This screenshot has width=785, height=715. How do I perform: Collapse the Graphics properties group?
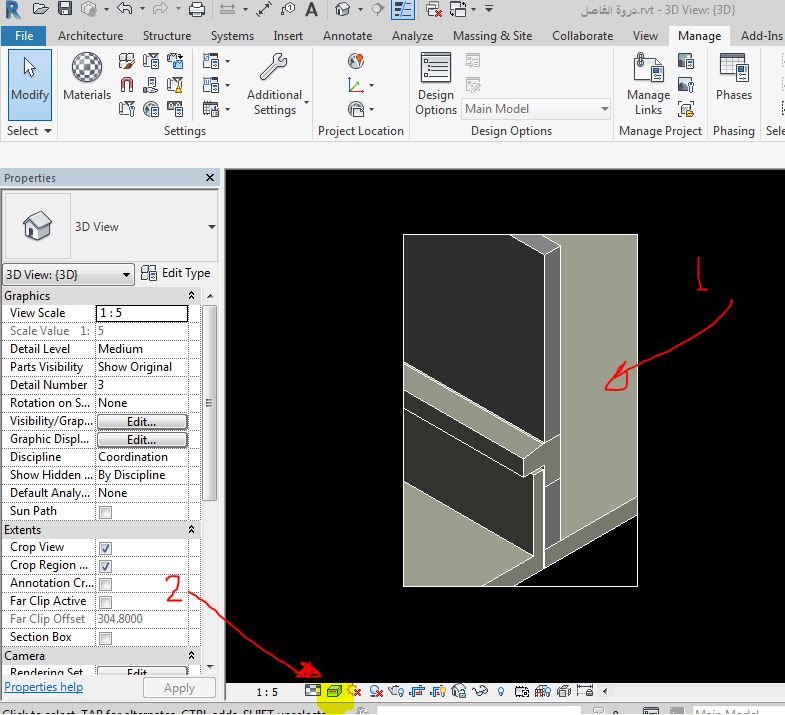point(191,295)
